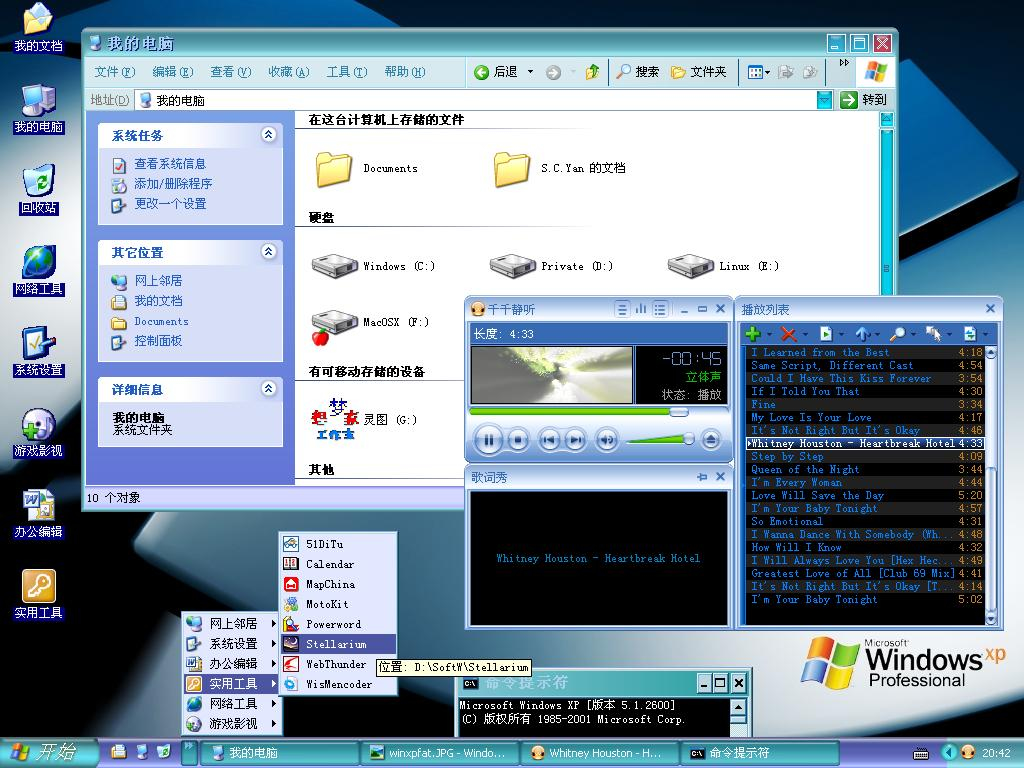Viewport: 1024px width, 768px height.
Task: Toggle the playlist window button in the player title bar
Action: [660, 309]
